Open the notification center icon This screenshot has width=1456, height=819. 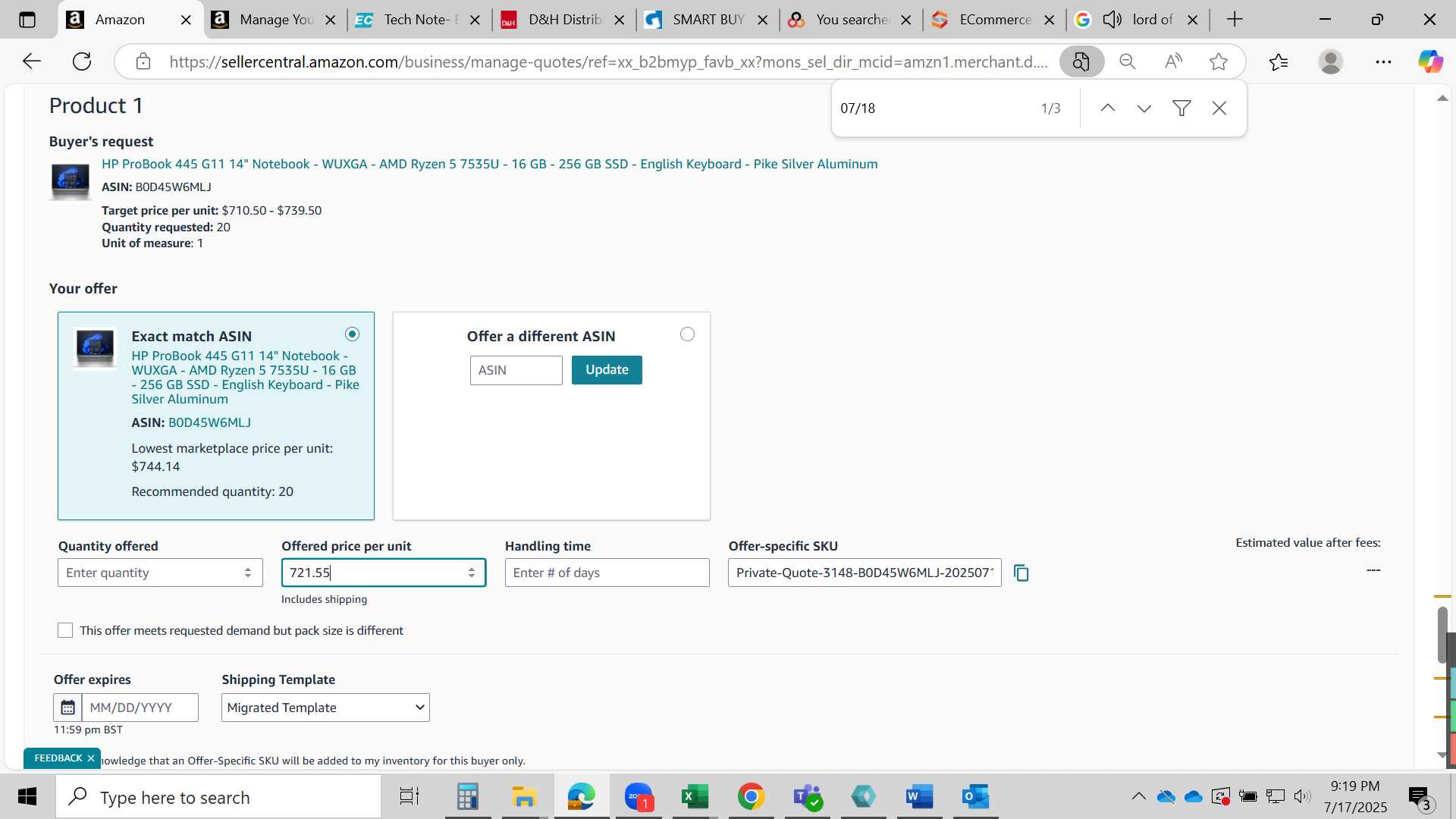pyautogui.click(x=1420, y=796)
